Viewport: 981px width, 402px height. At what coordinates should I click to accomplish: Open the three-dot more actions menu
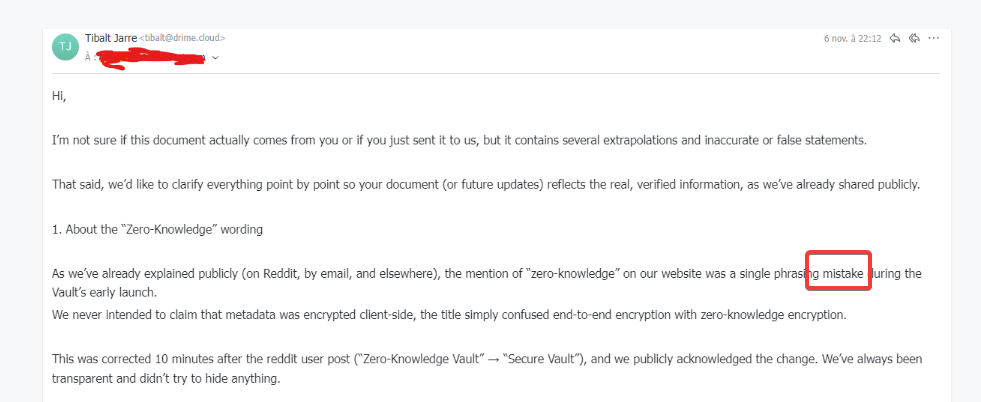pos(934,38)
